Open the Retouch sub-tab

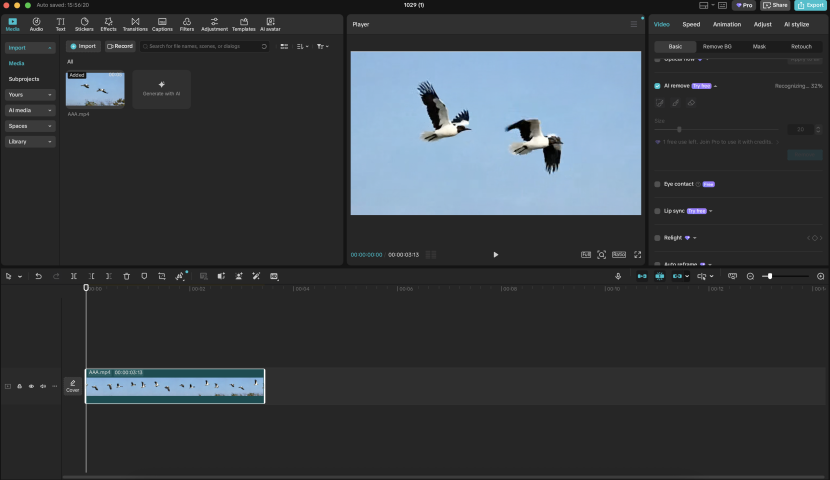tap(801, 47)
